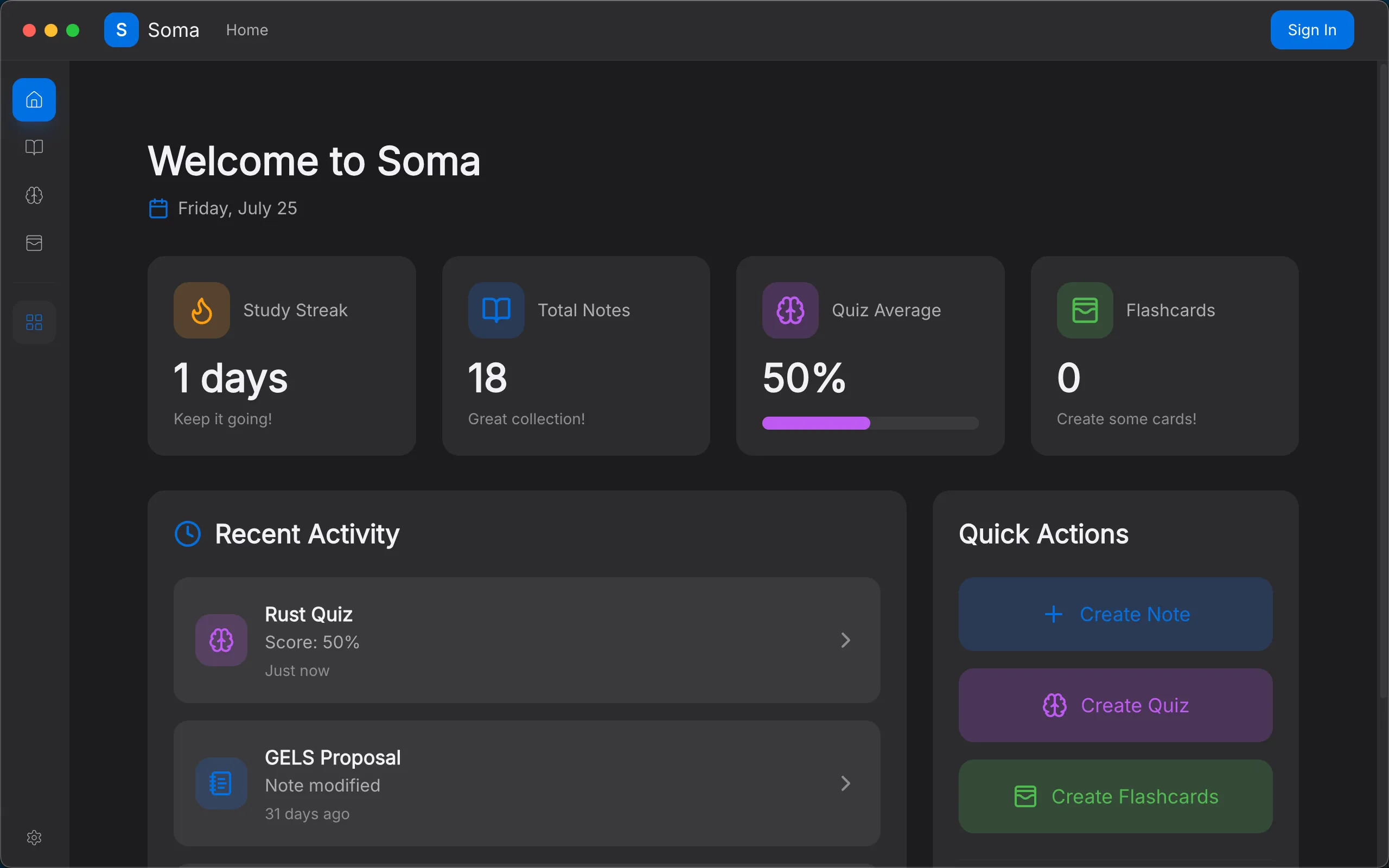The height and width of the screenshot is (868, 1389).
Task: Expand the Rust Quiz chevron arrow
Action: (845, 640)
